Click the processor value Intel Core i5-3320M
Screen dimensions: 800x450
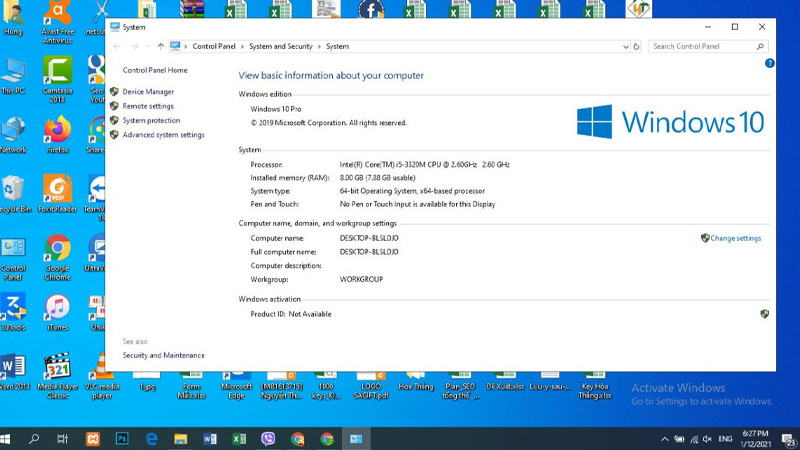click(x=424, y=165)
